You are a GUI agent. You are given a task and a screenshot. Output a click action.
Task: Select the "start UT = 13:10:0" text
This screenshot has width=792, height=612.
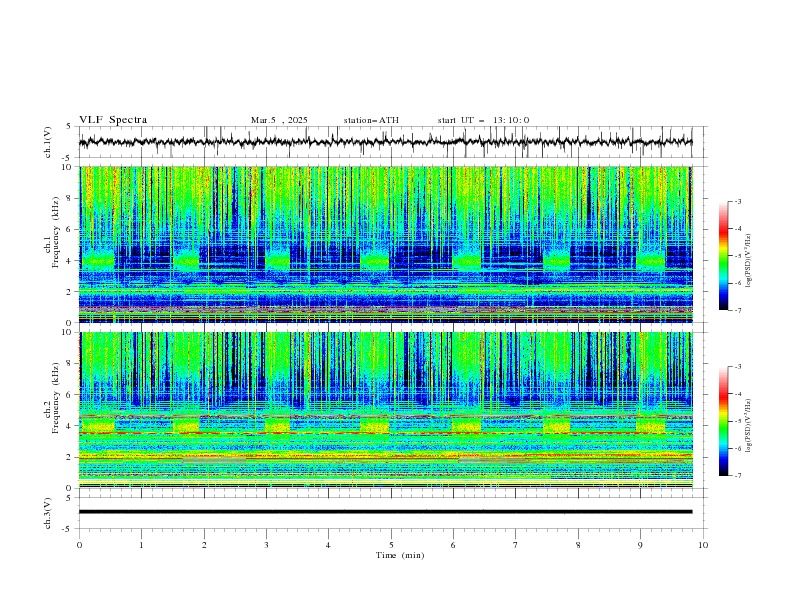tap(483, 120)
